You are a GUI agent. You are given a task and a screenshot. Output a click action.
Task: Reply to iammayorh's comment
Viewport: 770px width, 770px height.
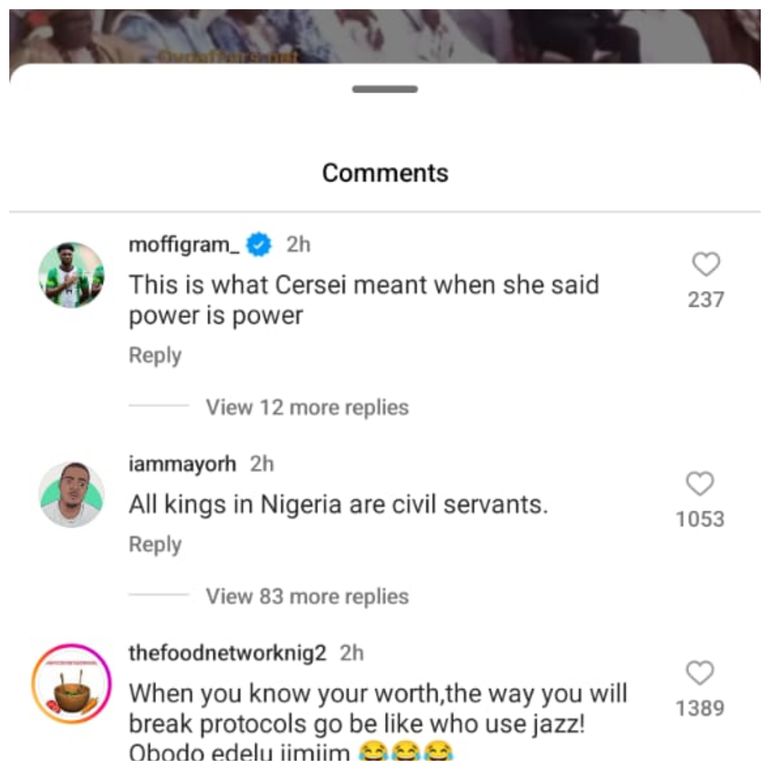[x=155, y=545]
